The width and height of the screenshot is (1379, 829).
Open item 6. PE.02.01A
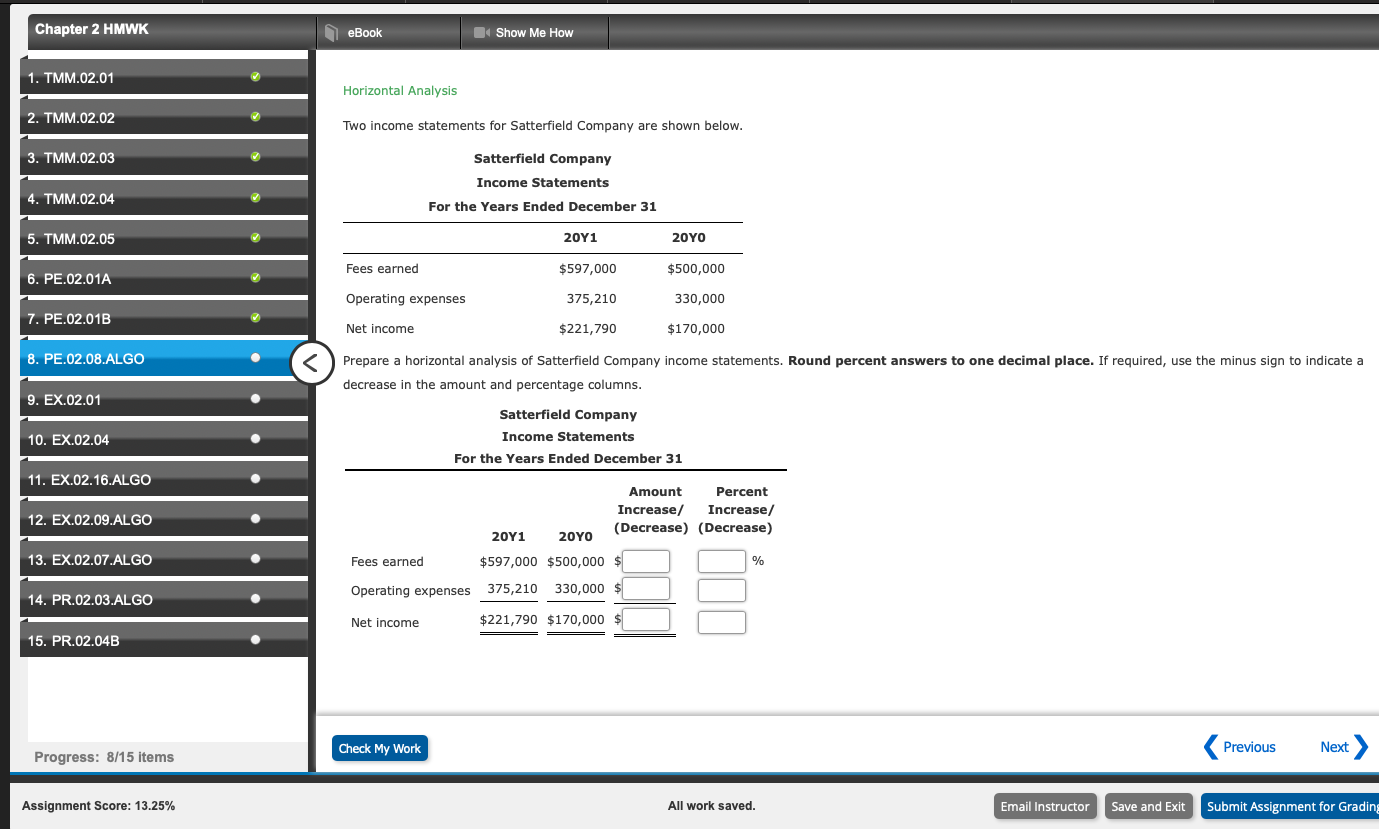164,278
